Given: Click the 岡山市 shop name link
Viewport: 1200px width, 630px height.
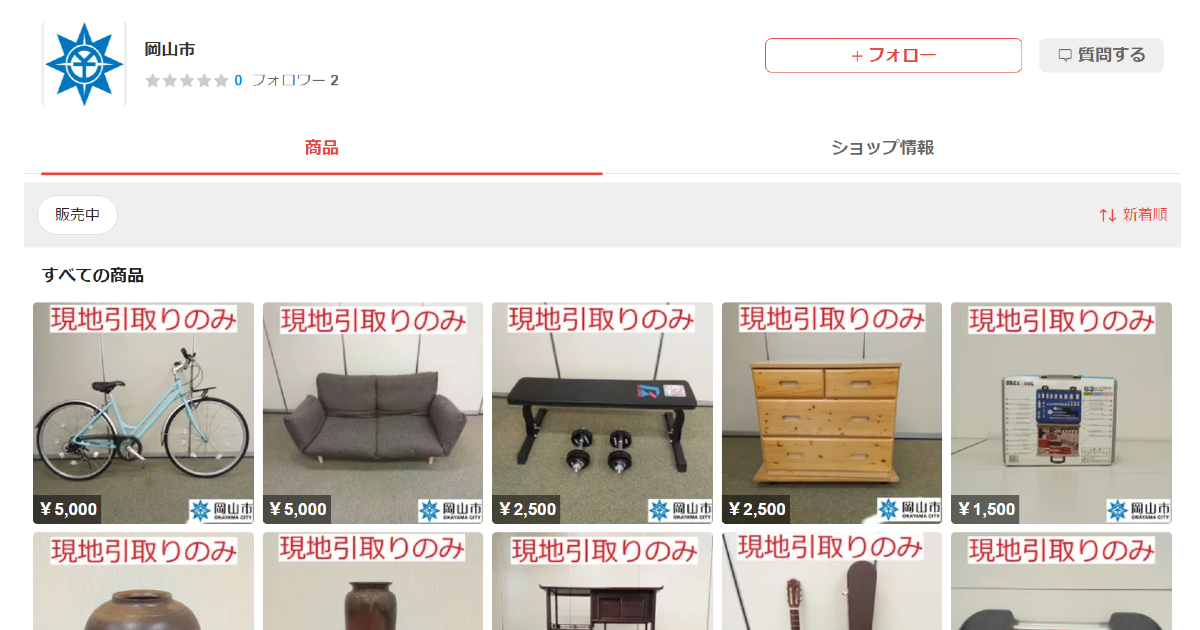Looking at the screenshot, I should (x=169, y=50).
